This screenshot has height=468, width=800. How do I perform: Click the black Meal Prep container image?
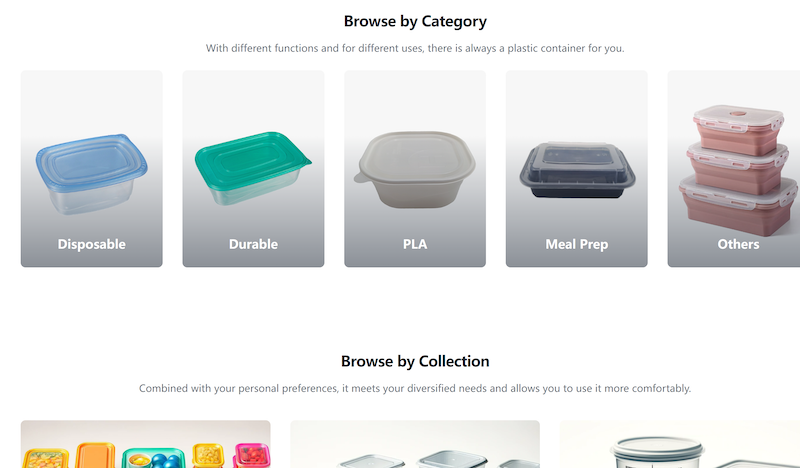(576, 170)
